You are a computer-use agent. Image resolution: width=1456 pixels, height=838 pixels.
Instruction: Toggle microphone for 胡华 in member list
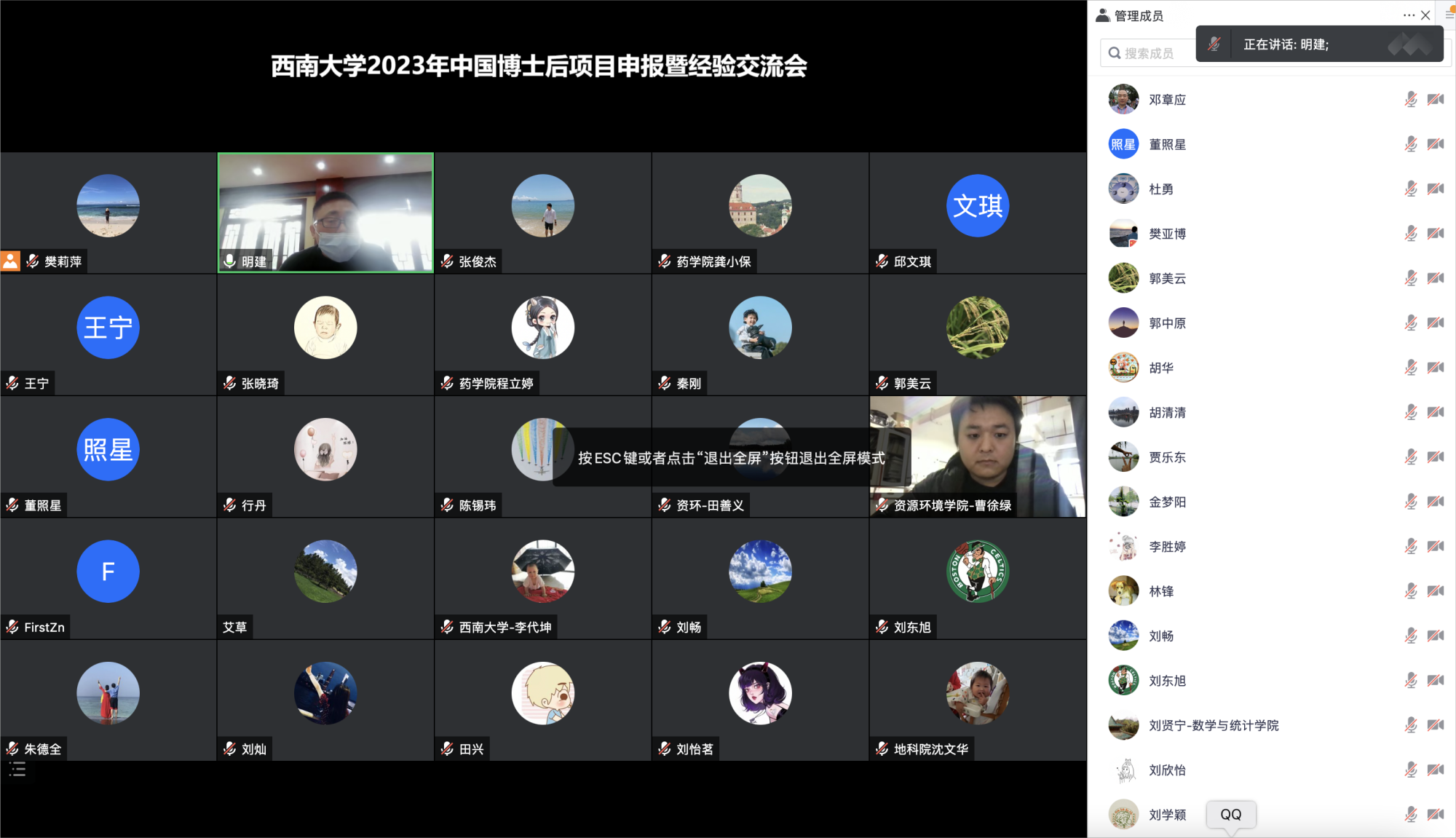[x=1410, y=368]
